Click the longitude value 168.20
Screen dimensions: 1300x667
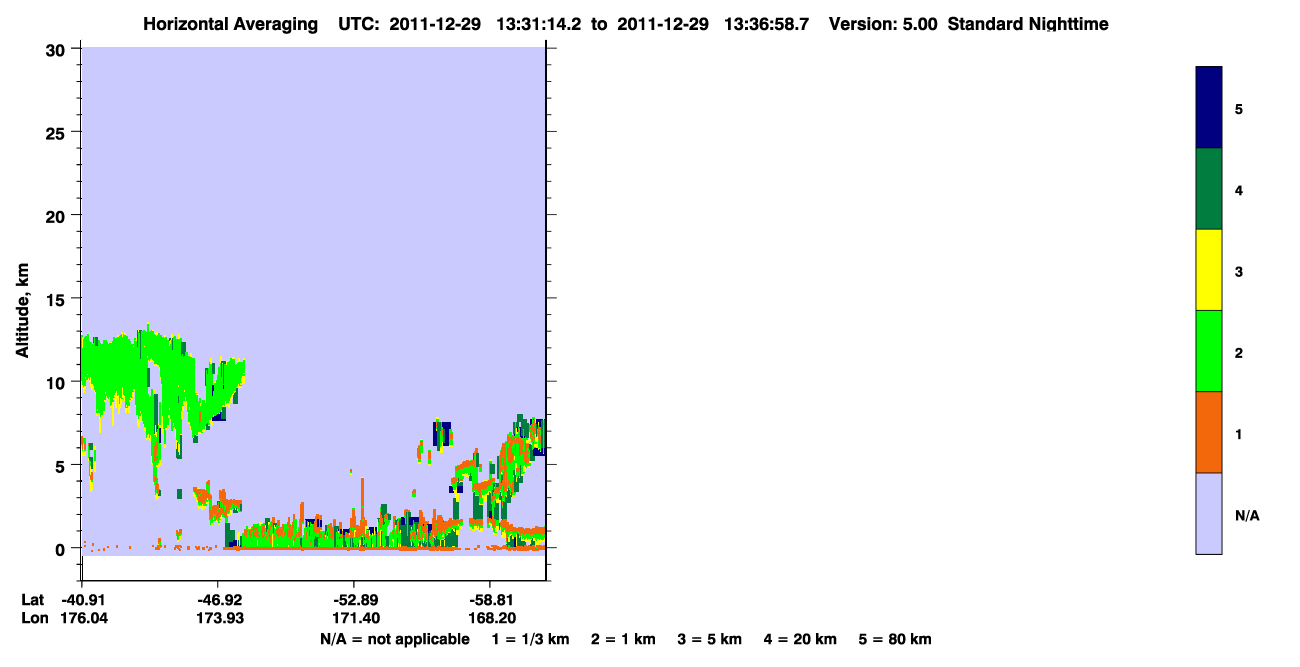(491, 619)
